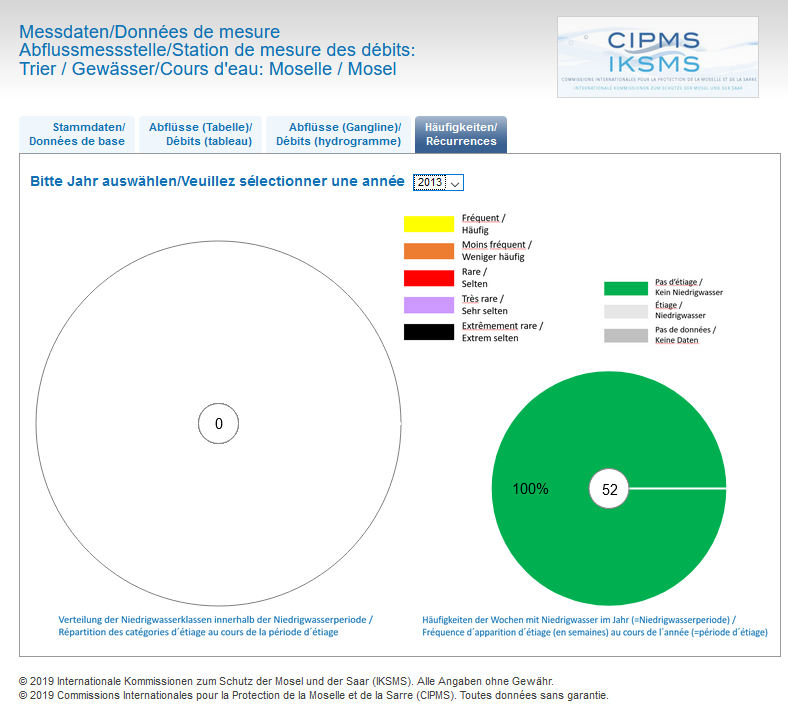This screenshot has height=709, width=788.
Task: Click the light gray Étiage/Niedrigwasser swatch
Action: coord(626,311)
